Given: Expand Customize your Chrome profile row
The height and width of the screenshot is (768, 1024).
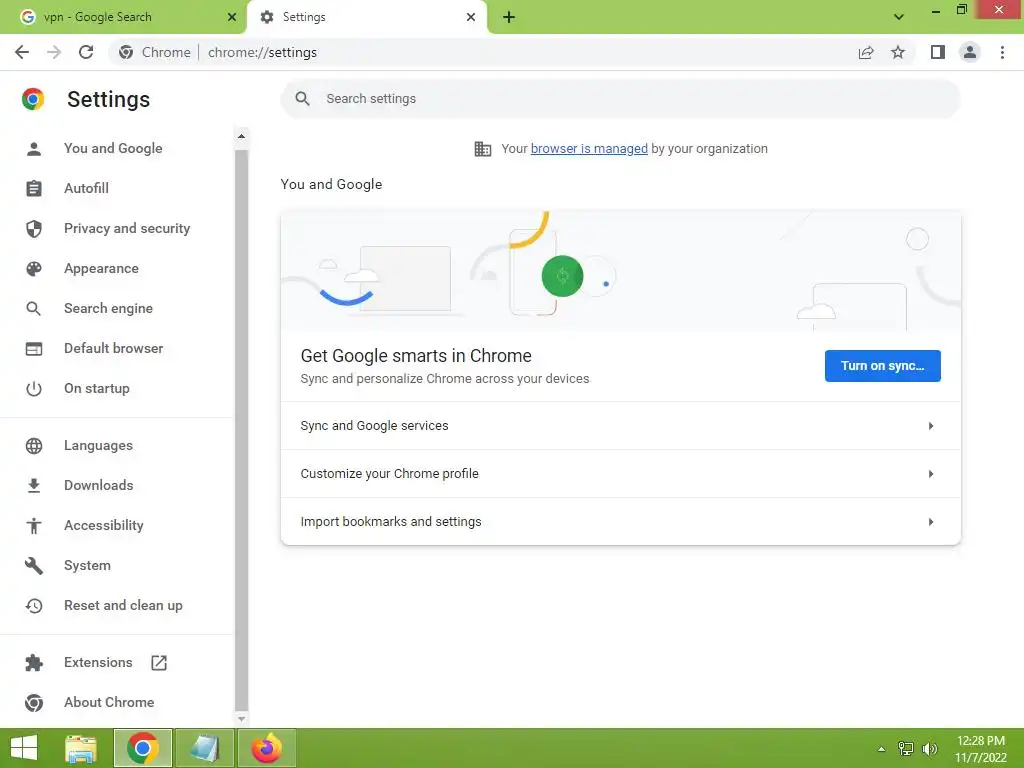Looking at the screenshot, I should (620, 473).
